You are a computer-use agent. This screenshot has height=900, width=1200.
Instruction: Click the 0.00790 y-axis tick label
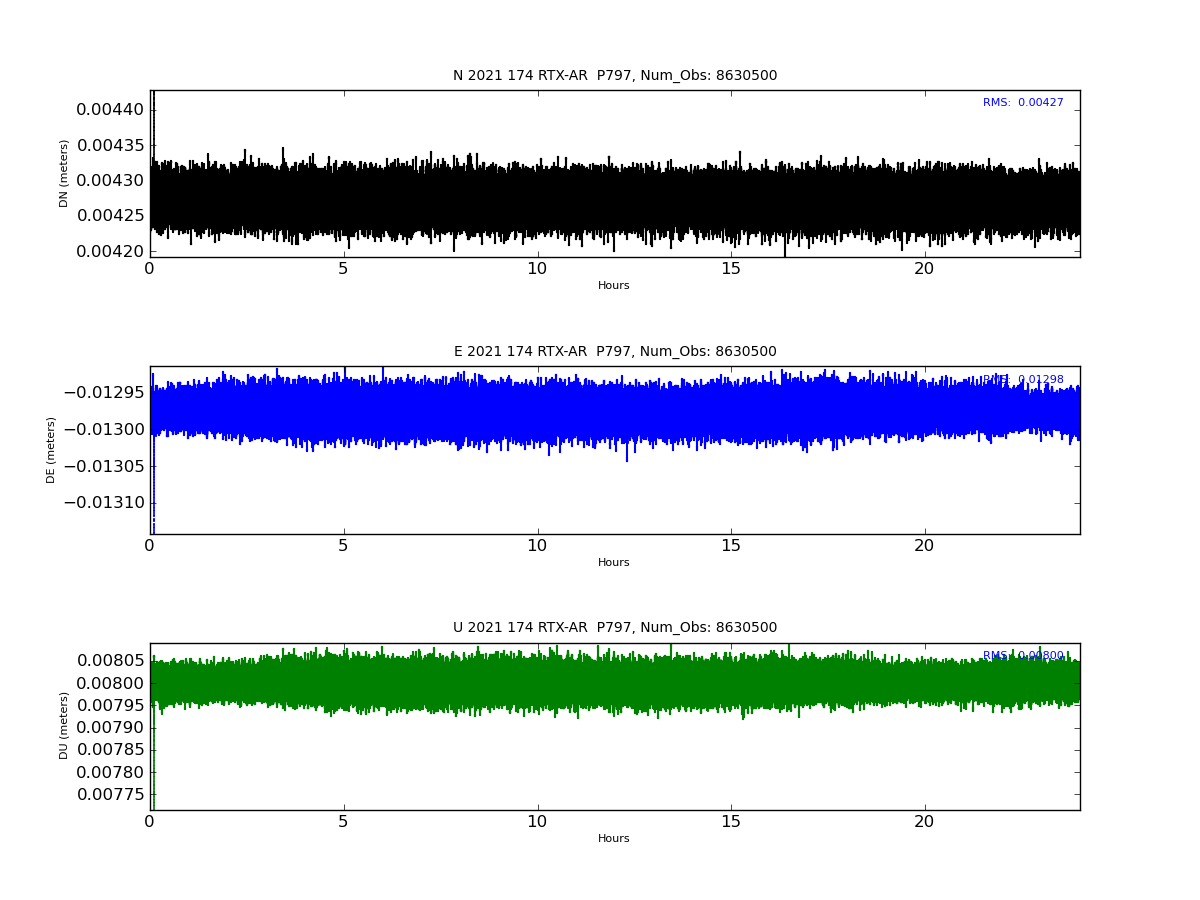pyautogui.click(x=110, y=728)
